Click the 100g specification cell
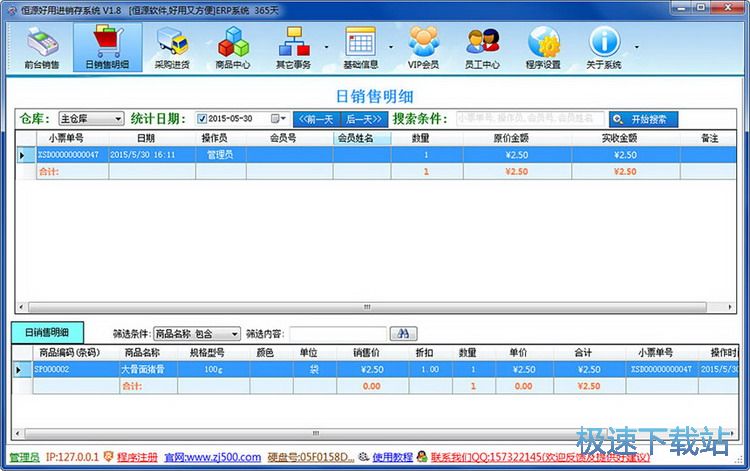 pyautogui.click(x=213, y=370)
